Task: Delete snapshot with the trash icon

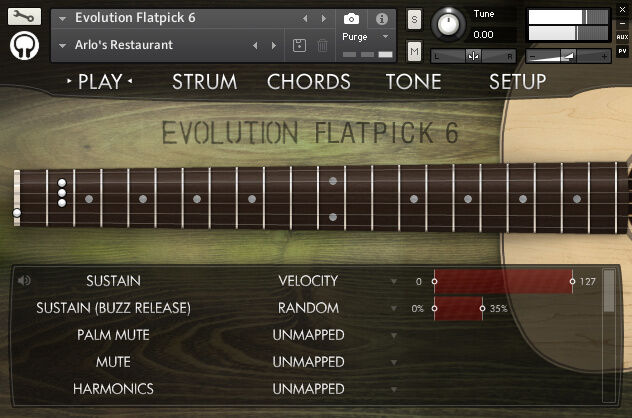Action: pyautogui.click(x=322, y=46)
